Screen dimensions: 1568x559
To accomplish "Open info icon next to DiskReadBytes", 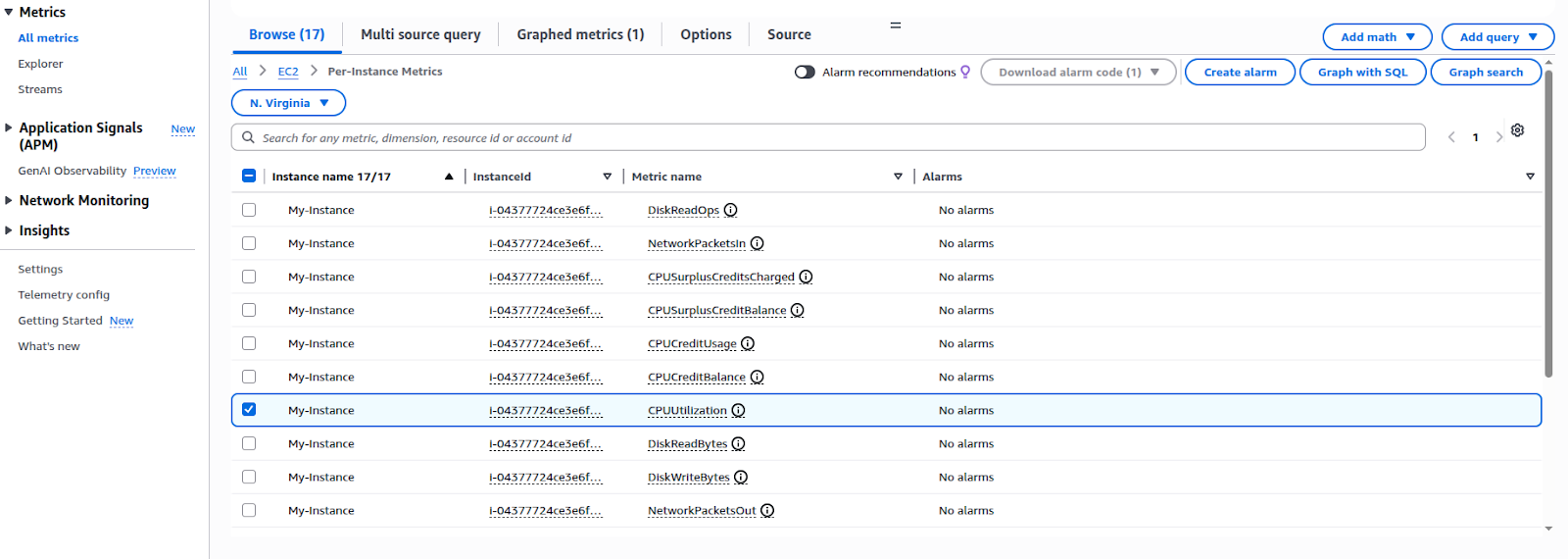I will [x=738, y=443].
